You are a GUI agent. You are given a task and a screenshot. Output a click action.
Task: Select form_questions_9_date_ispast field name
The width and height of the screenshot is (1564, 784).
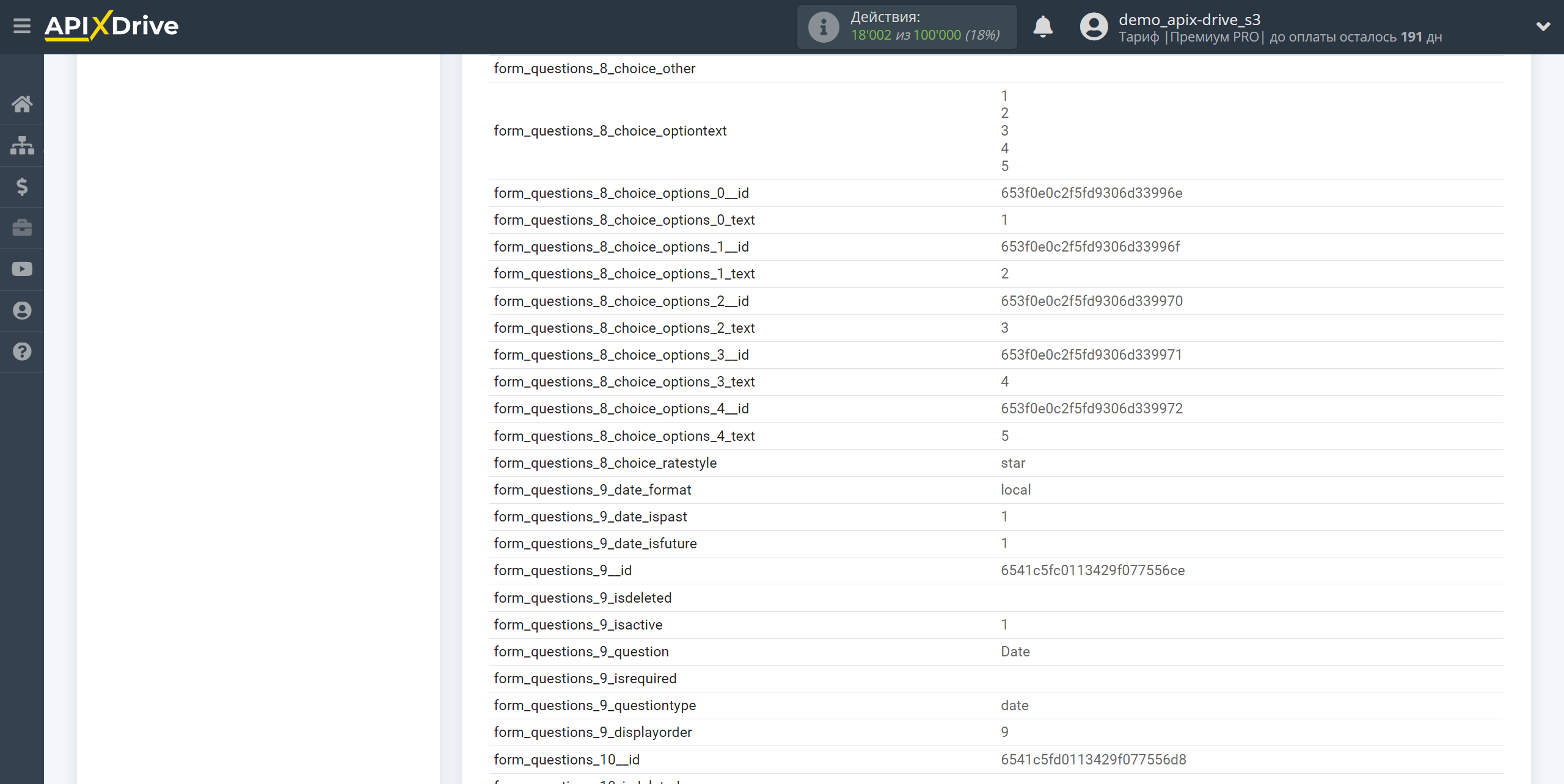[x=590, y=517]
